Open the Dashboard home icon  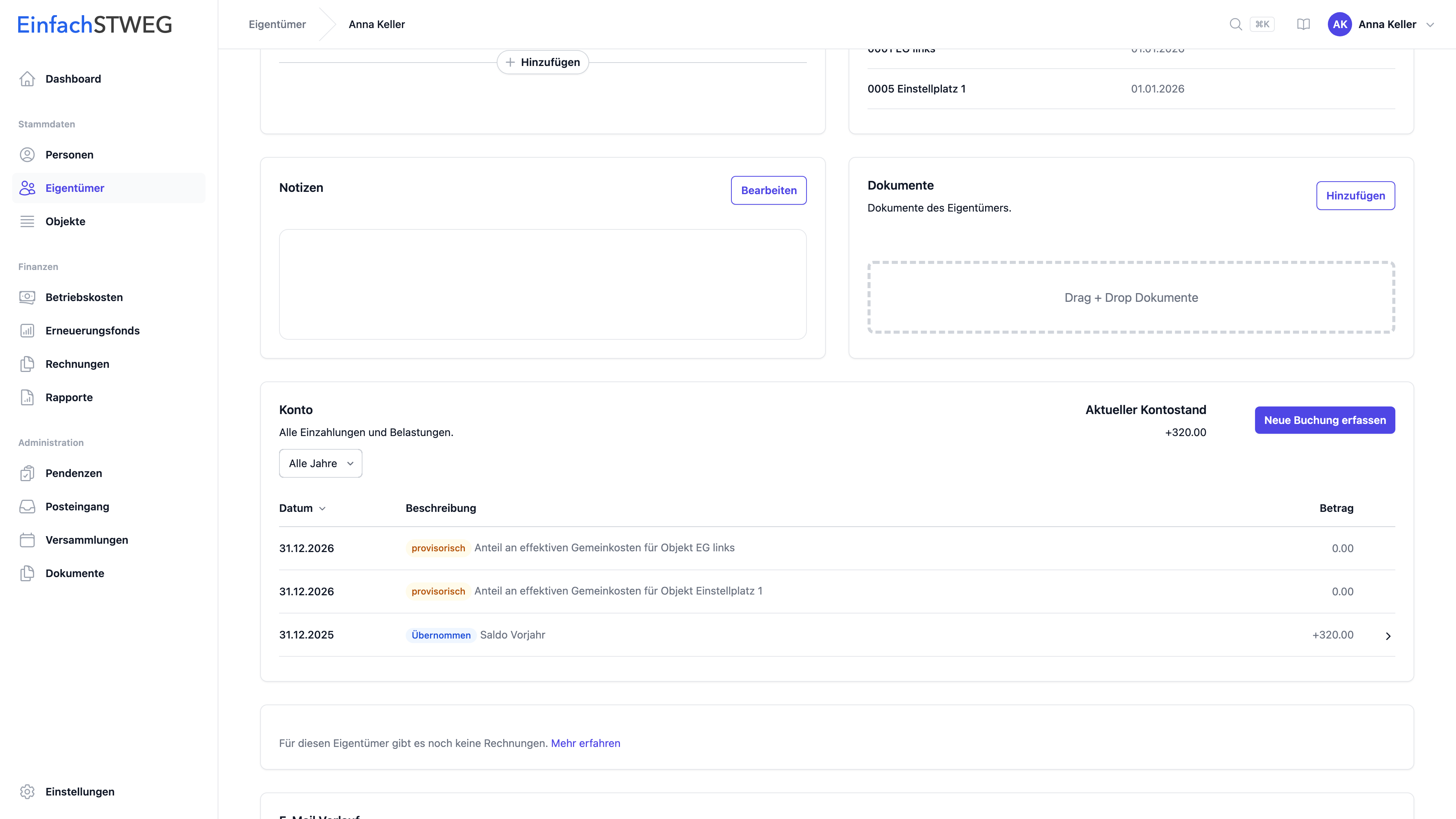pos(27,79)
